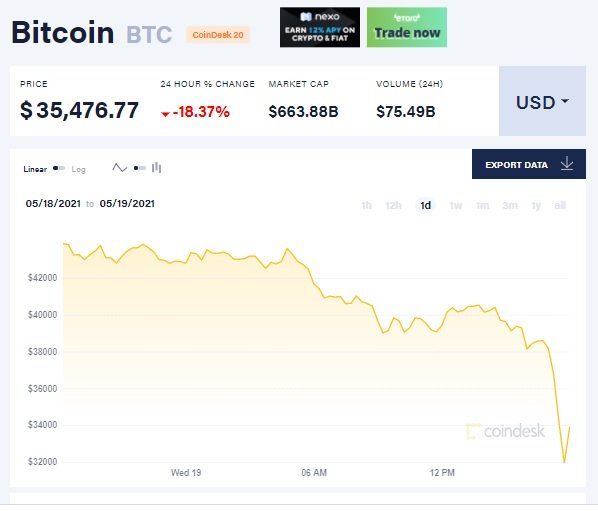Select the Log scale label
Viewport: 598px width, 511px height.
tap(79, 169)
